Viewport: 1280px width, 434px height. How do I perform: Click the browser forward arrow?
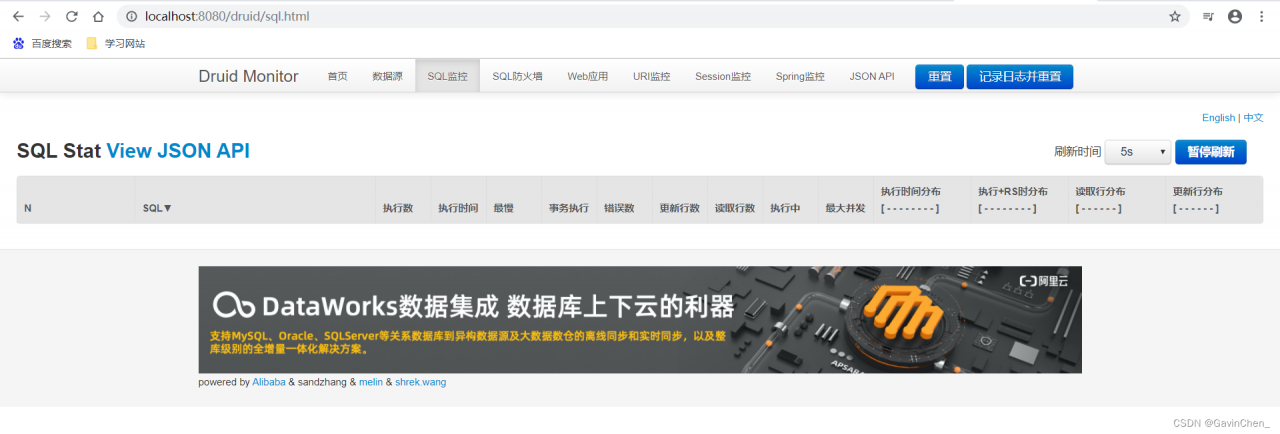point(44,17)
